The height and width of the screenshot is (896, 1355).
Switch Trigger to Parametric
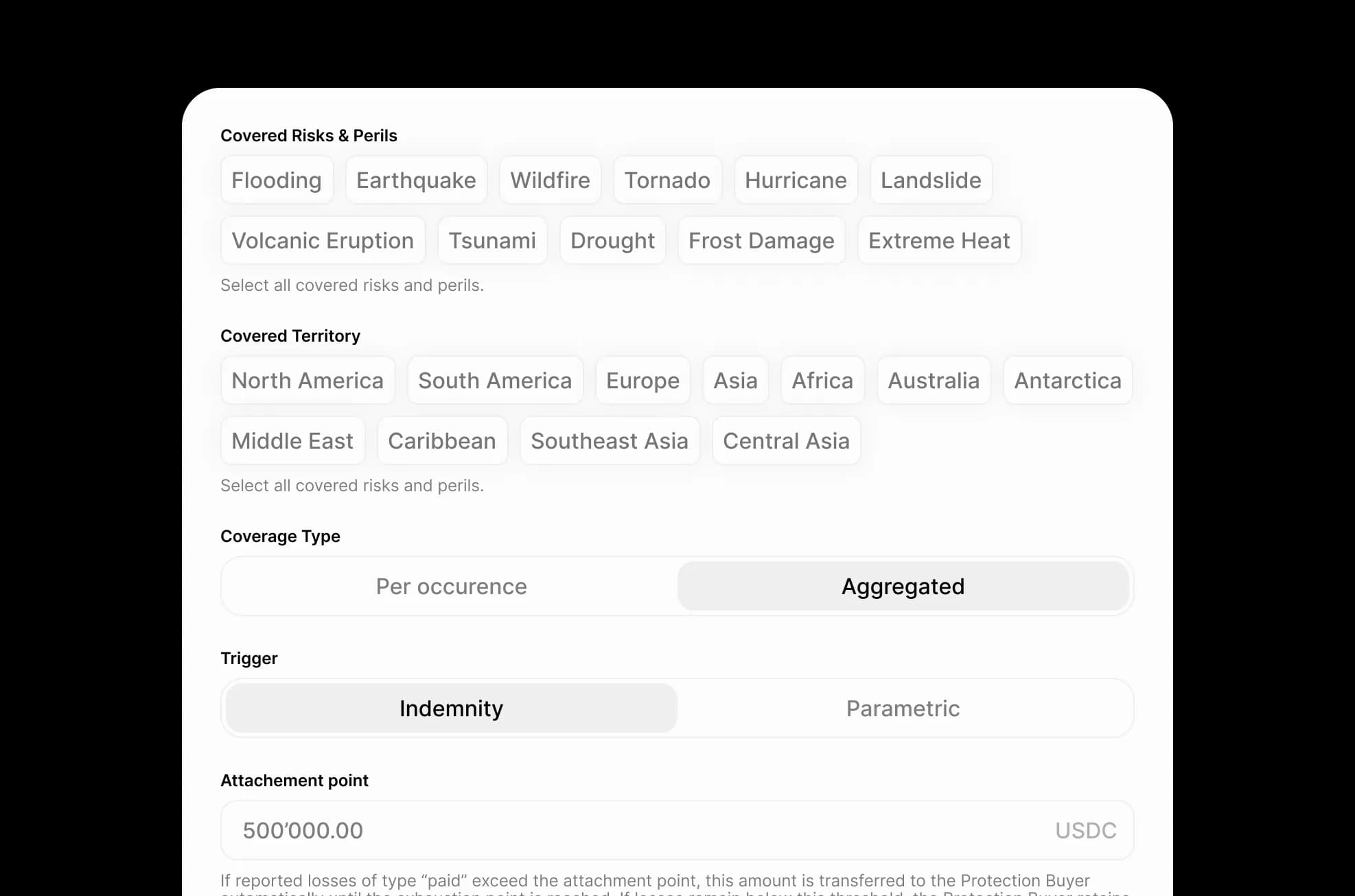click(903, 708)
